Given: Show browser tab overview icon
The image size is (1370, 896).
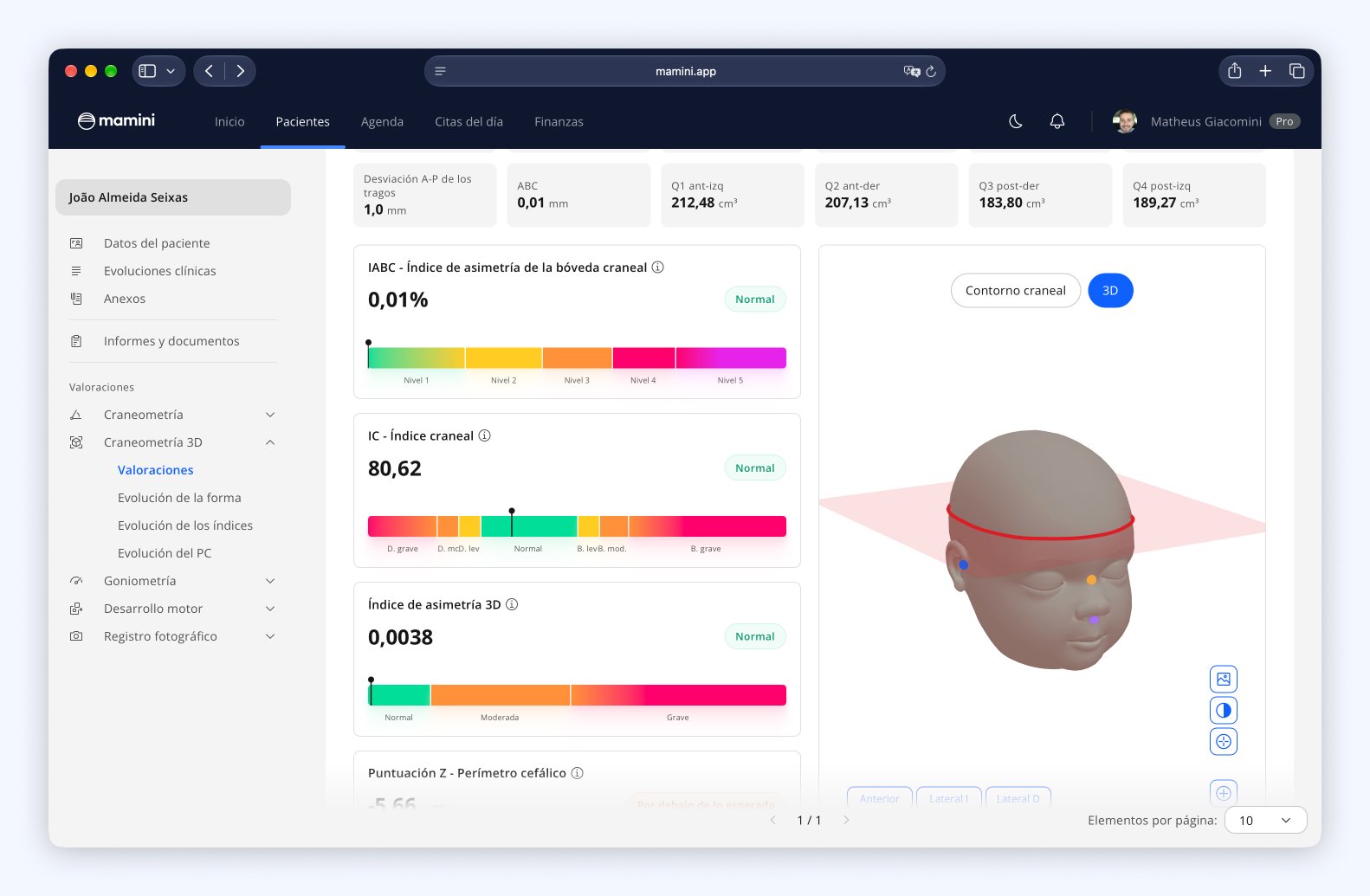Looking at the screenshot, I should click(x=1296, y=71).
